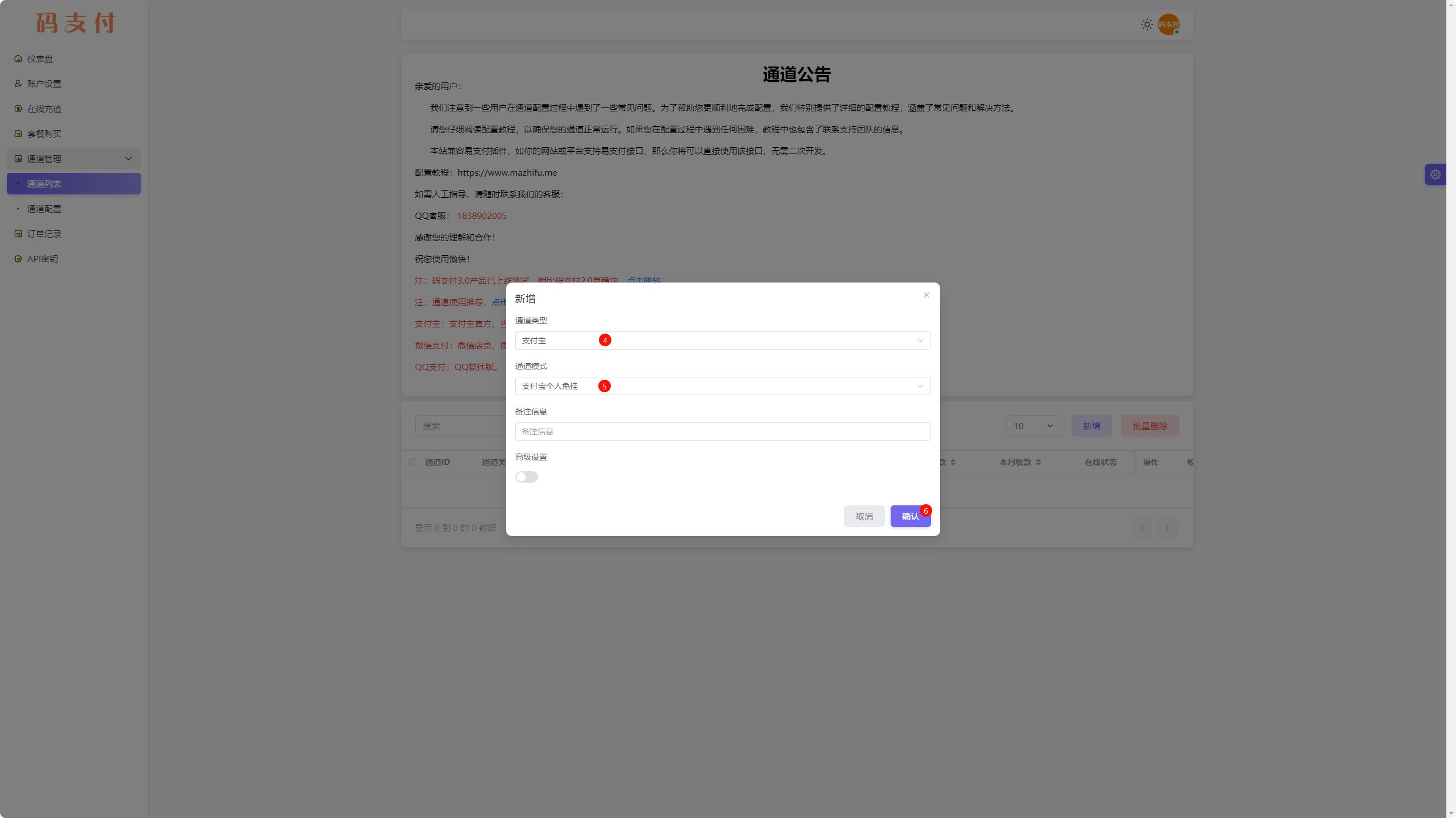The width and height of the screenshot is (1456, 818).
Task: Click the API密钥 sidebar icon
Action: 18,259
